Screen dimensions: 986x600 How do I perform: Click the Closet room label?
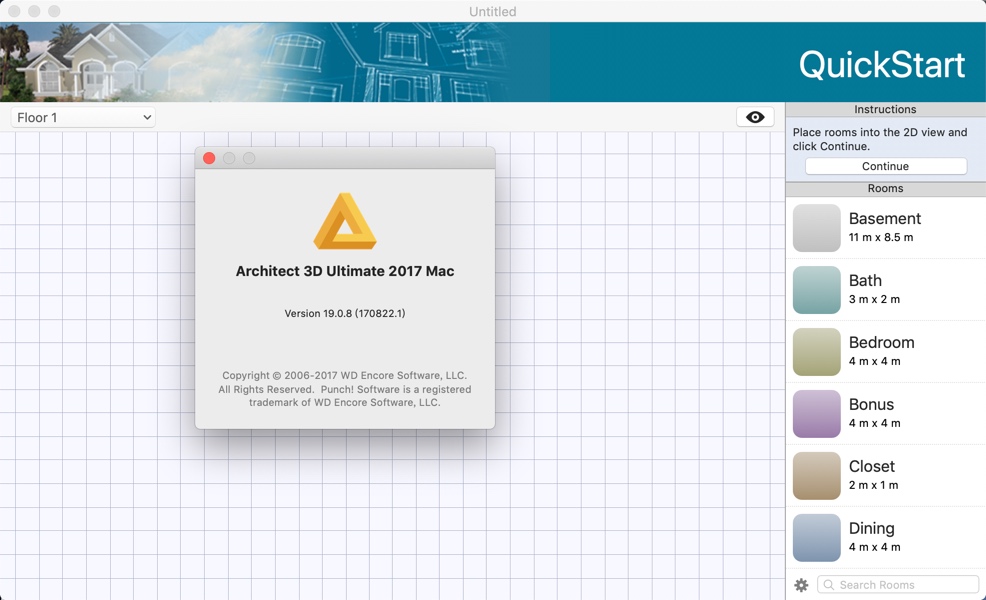pyautogui.click(x=872, y=466)
